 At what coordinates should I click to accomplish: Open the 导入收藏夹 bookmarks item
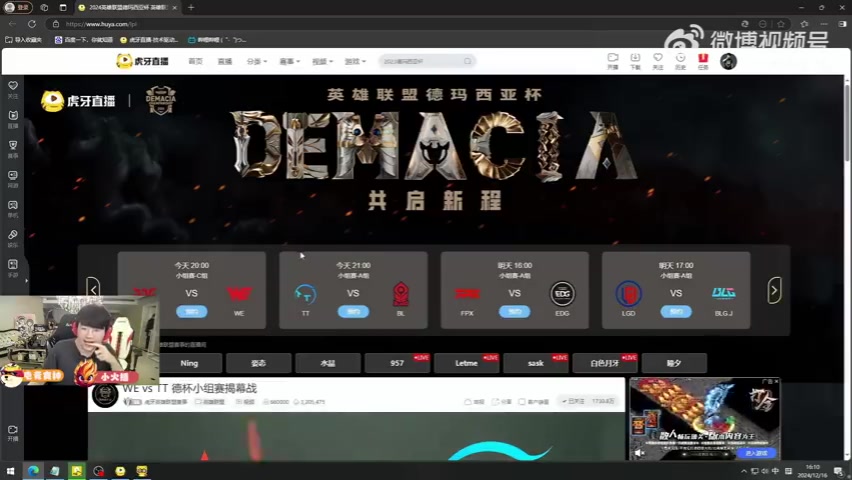click(23, 40)
